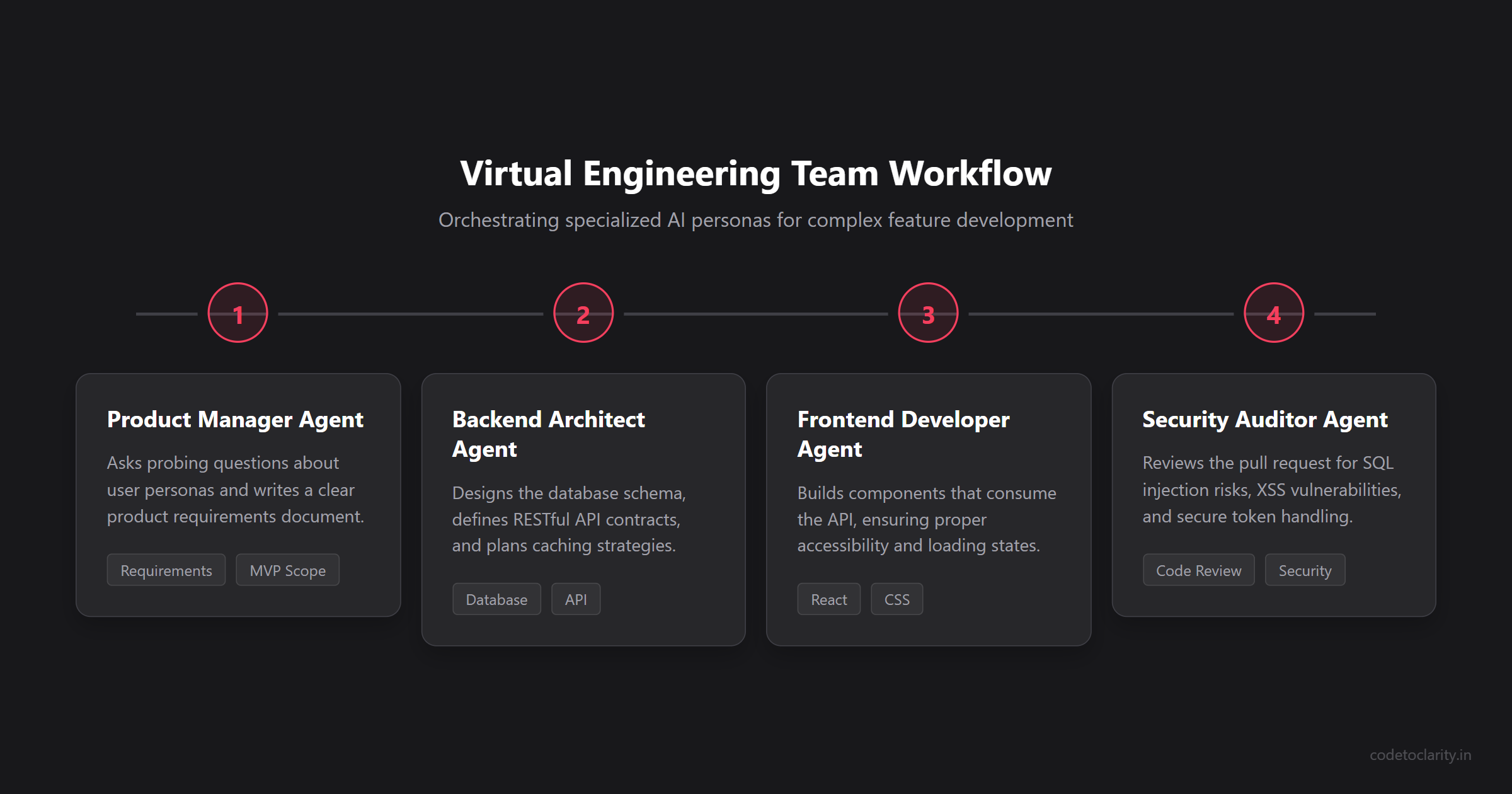Screen dimensions: 1512x794
Task: Select the step 4 circle marker
Action: pos(1274,313)
